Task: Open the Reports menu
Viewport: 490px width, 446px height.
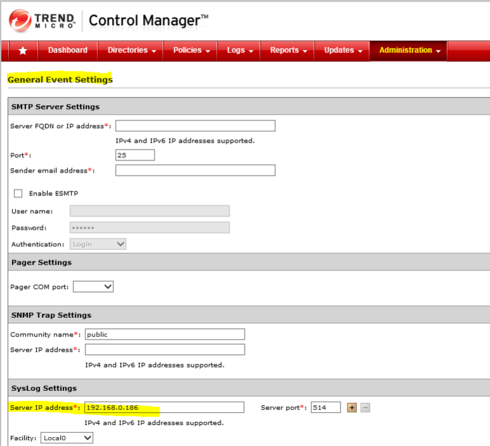Action: [288, 50]
